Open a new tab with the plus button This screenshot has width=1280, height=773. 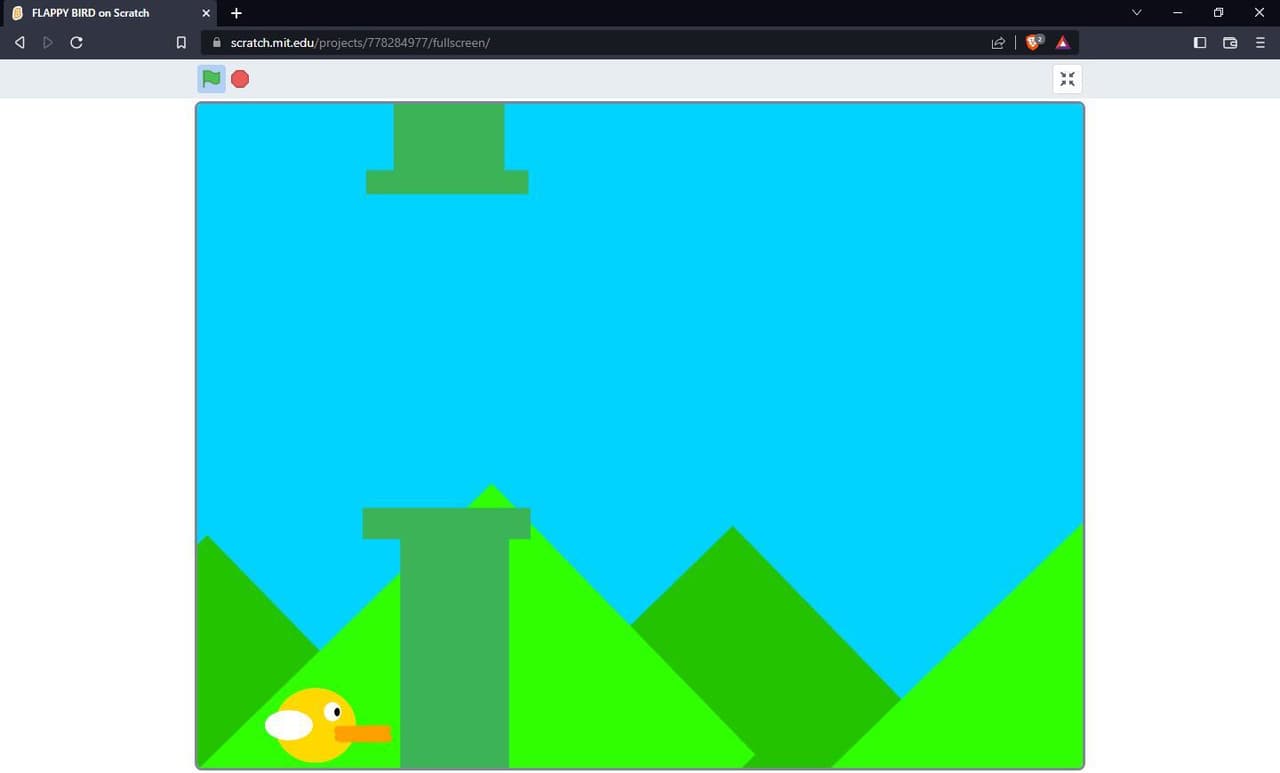pyautogui.click(x=236, y=13)
